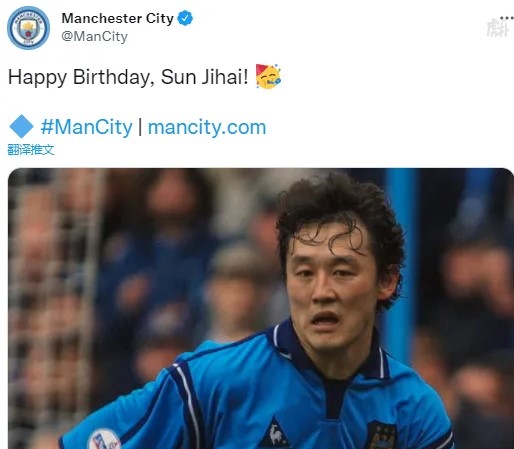The height and width of the screenshot is (449, 514).
Task: Open the tweet's three-dot more menu
Action: tap(507, 18)
